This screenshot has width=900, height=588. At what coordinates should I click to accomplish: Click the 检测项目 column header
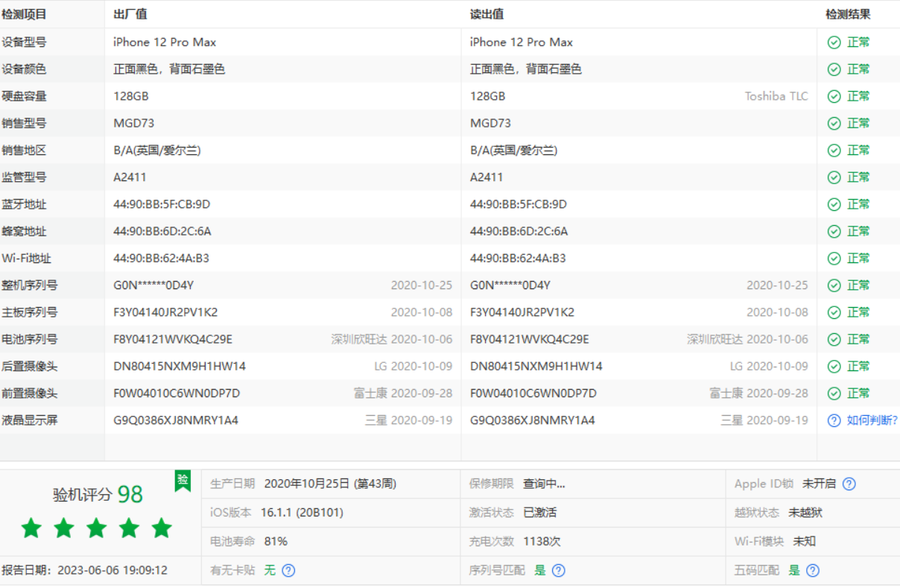click(24, 14)
